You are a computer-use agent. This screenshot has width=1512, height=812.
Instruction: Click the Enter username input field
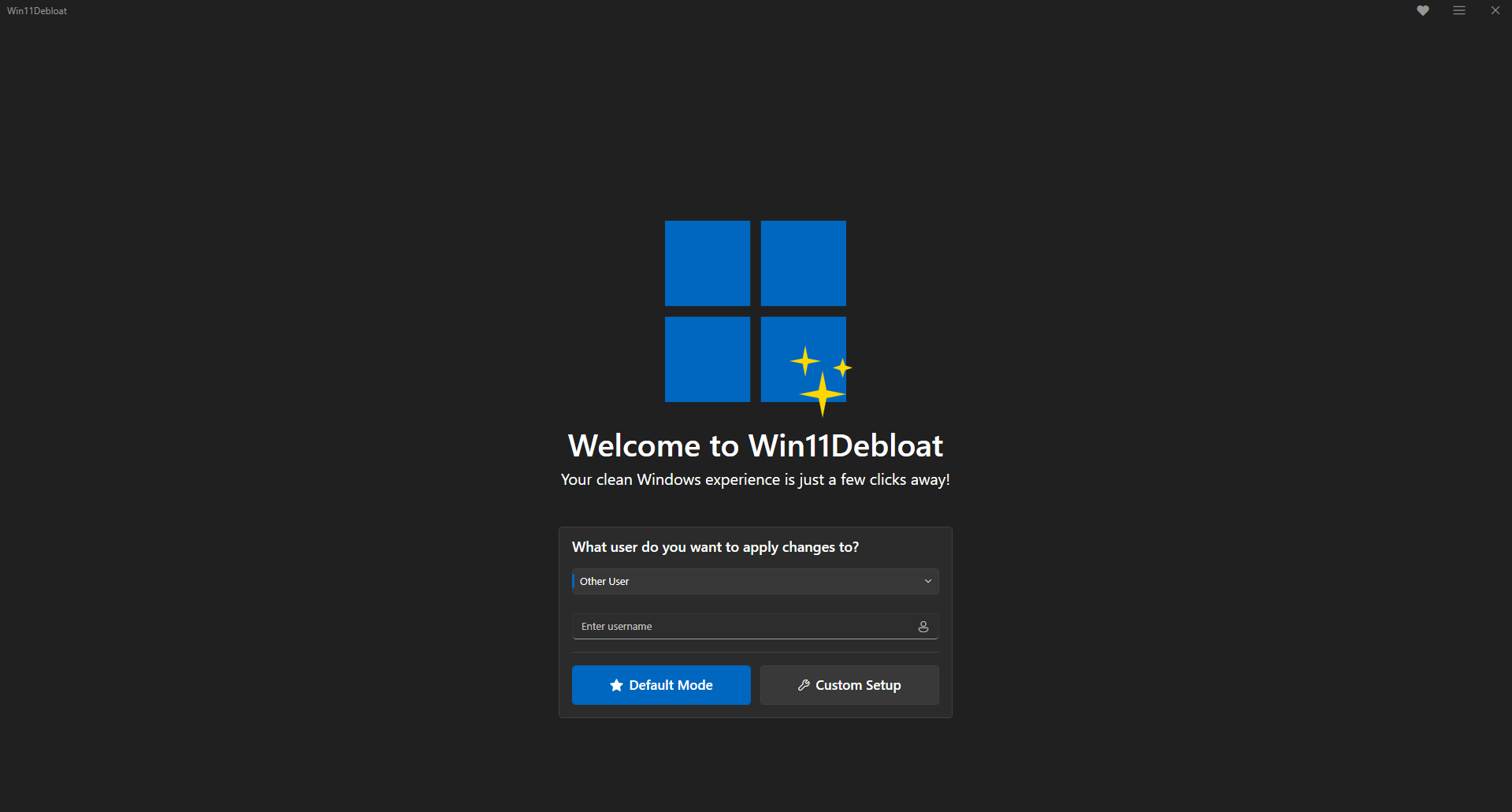755,626
